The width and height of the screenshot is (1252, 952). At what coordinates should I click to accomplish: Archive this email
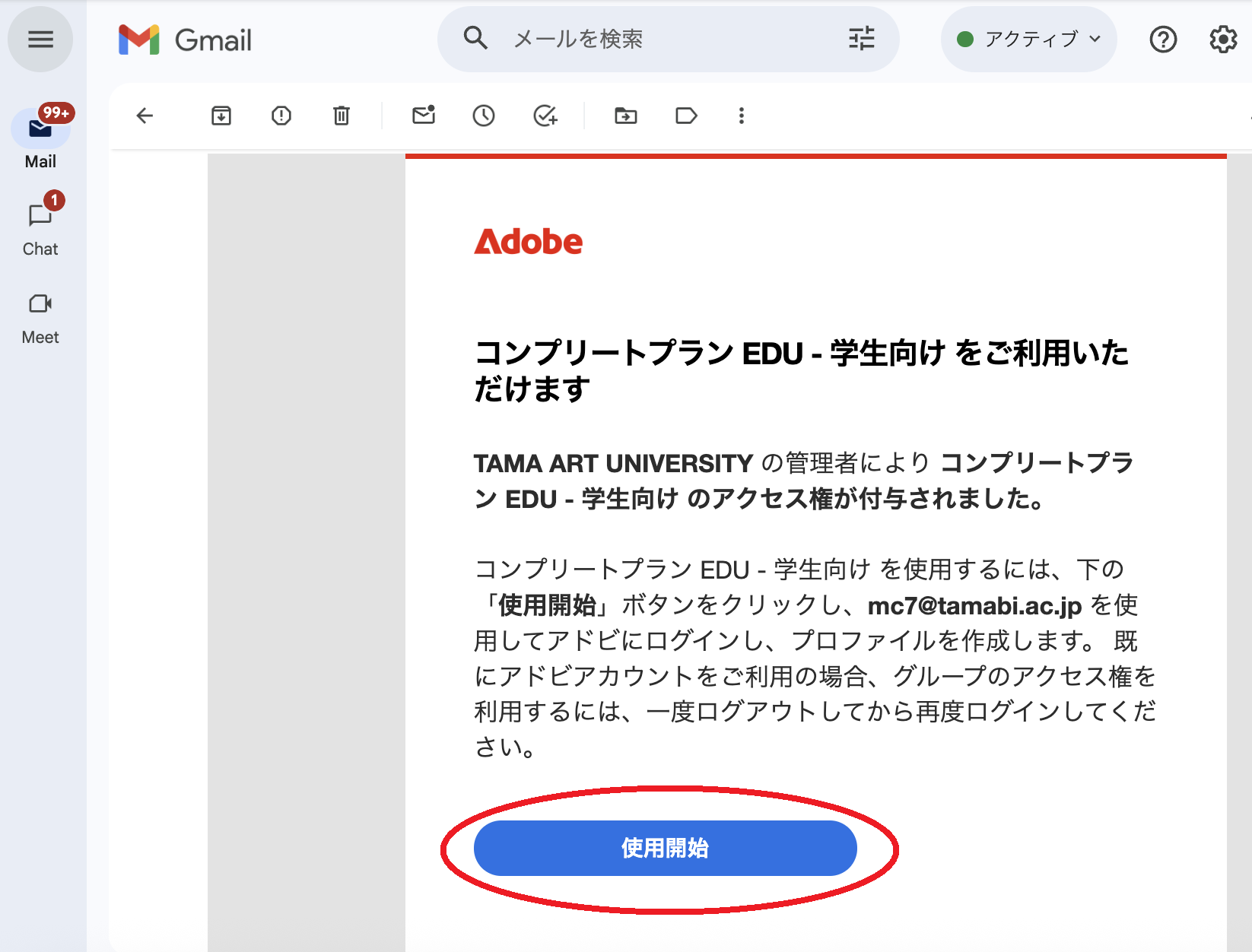(x=221, y=116)
